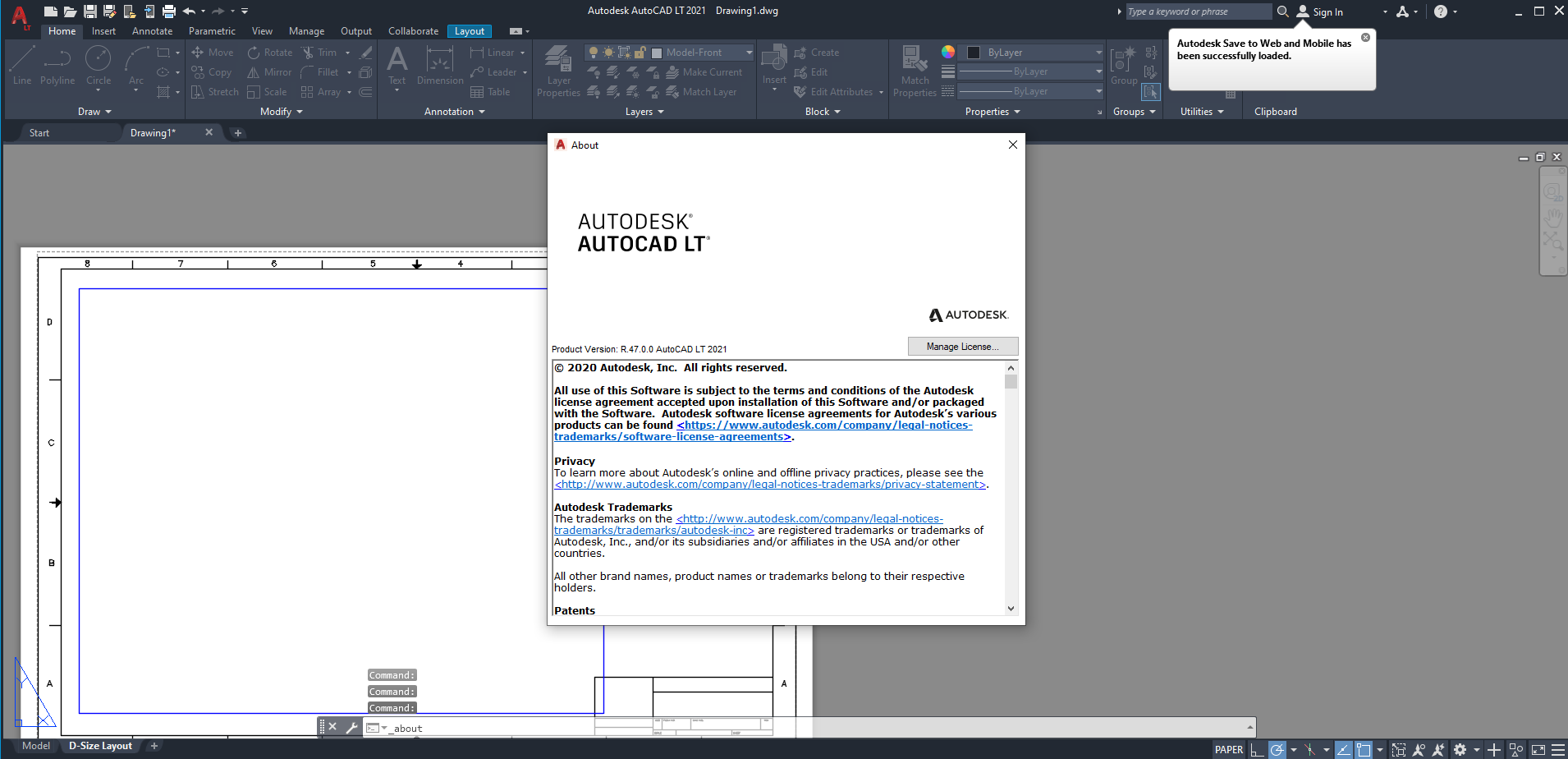Toggle Object Snap Tracking in status bar

pos(1344,749)
